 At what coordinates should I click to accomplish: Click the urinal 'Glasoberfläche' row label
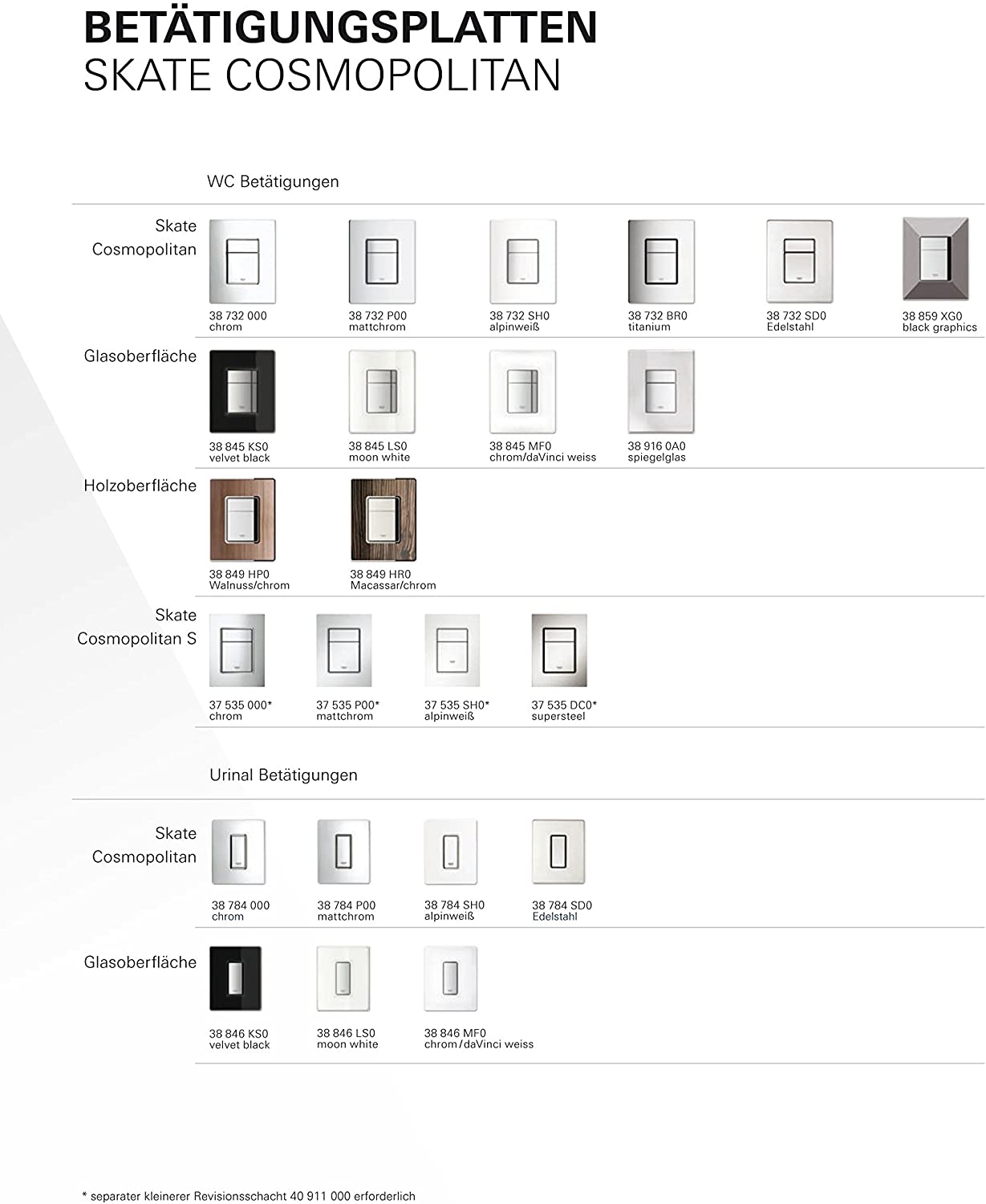(140, 962)
